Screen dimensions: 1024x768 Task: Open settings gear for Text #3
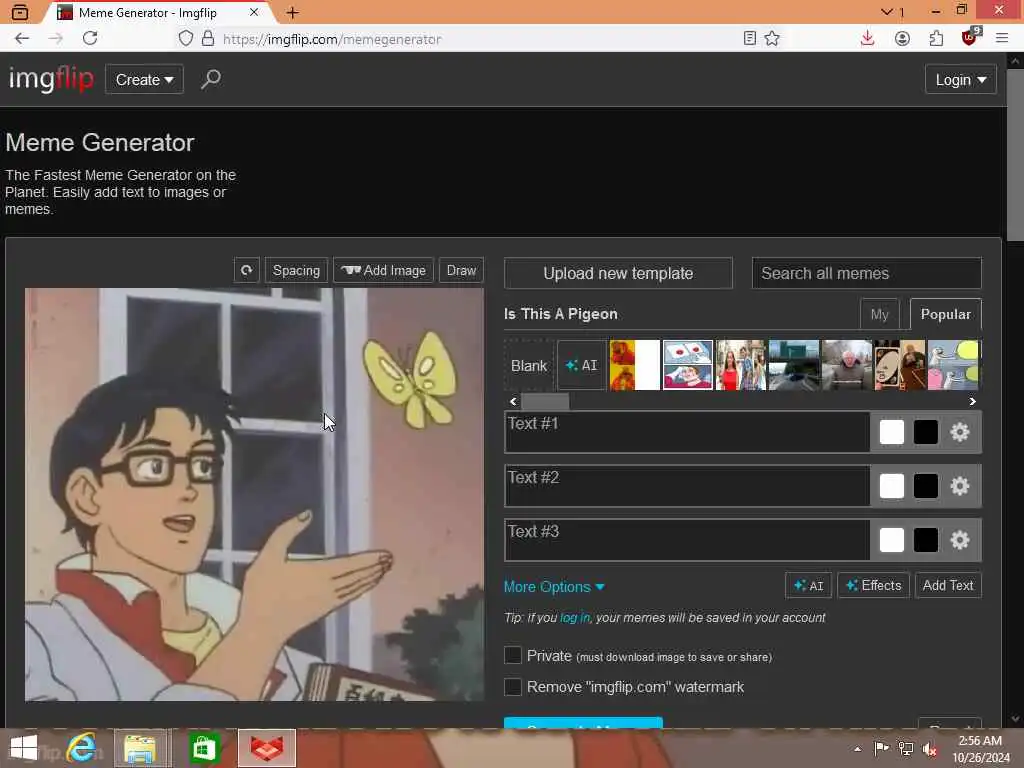pyautogui.click(x=959, y=540)
